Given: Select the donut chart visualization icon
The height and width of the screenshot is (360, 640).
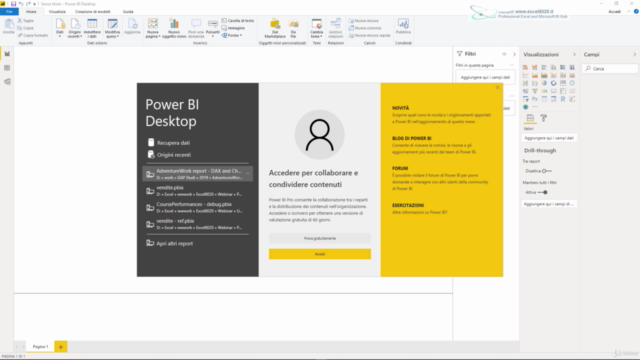Looking at the screenshot, I should (x=553, y=83).
